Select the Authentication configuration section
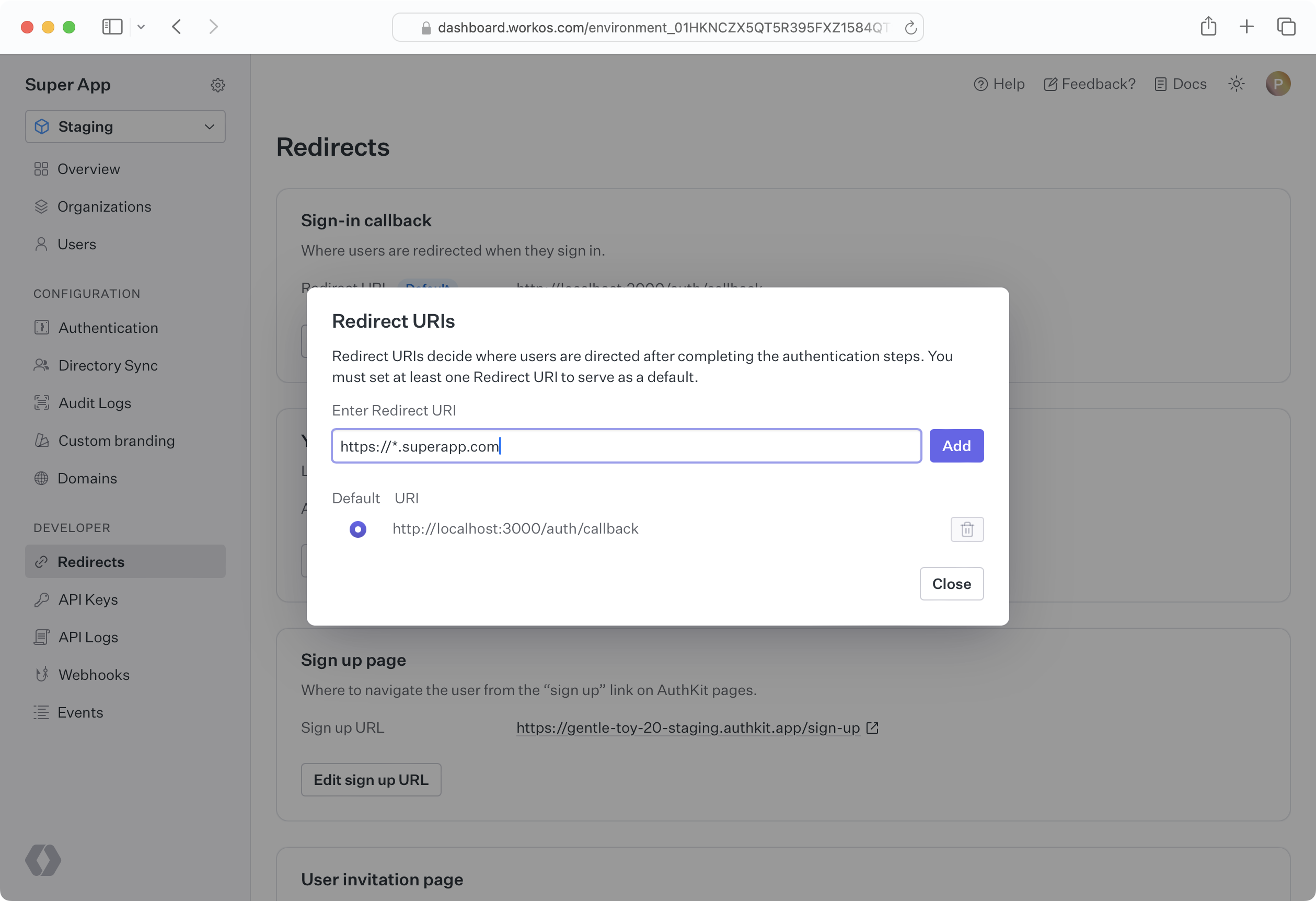Screen dimensions: 1316x901 pyautogui.click(x=108, y=327)
